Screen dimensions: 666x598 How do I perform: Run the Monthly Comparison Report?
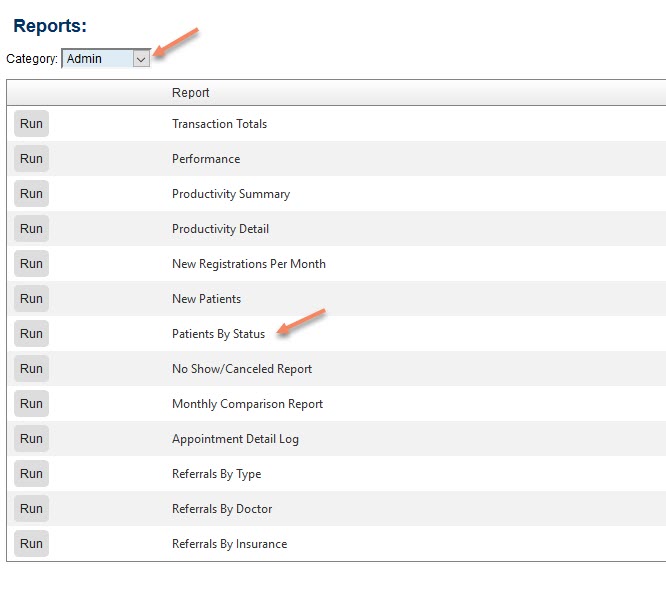click(31, 403)
